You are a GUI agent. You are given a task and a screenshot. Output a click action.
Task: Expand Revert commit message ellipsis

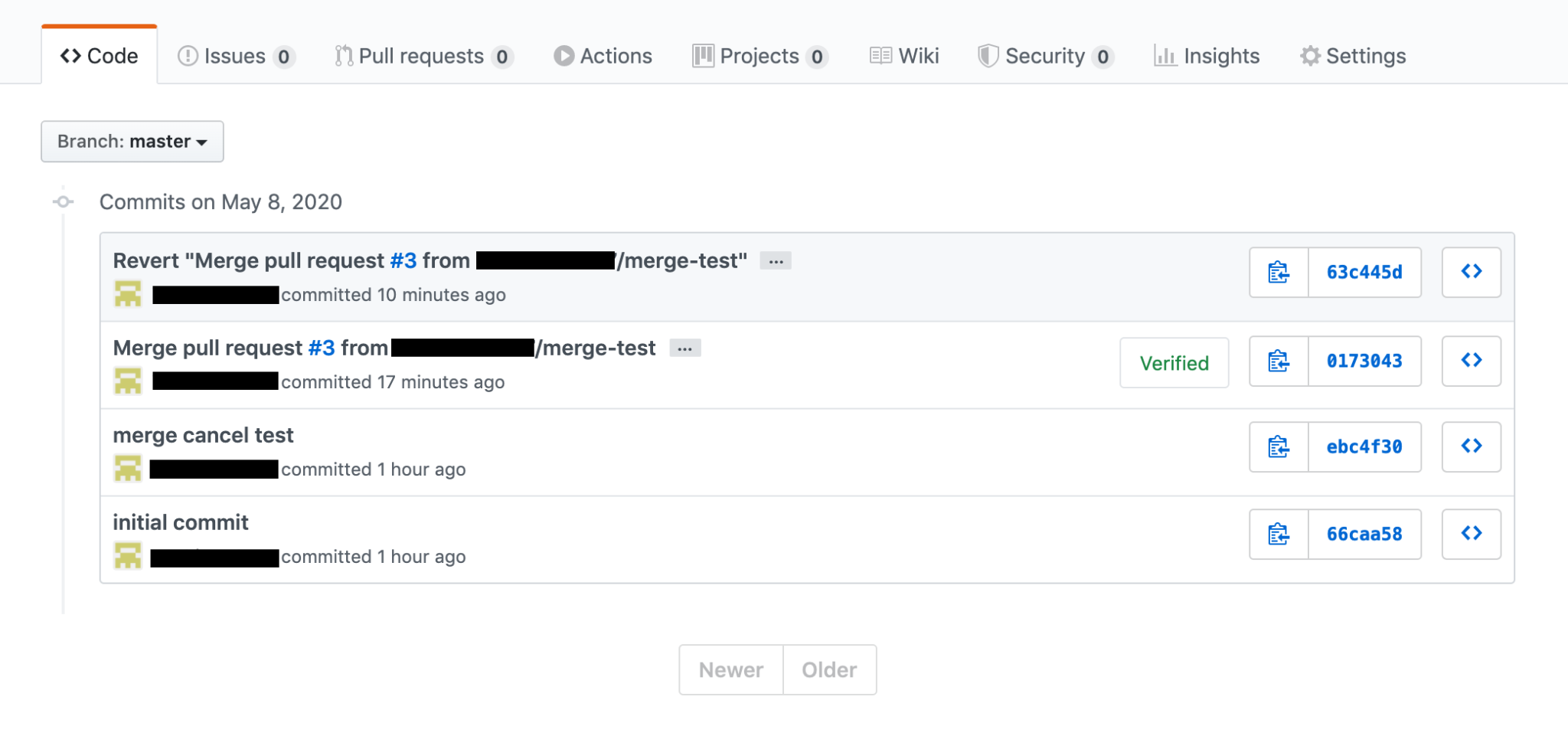click(x=775, y=261)
